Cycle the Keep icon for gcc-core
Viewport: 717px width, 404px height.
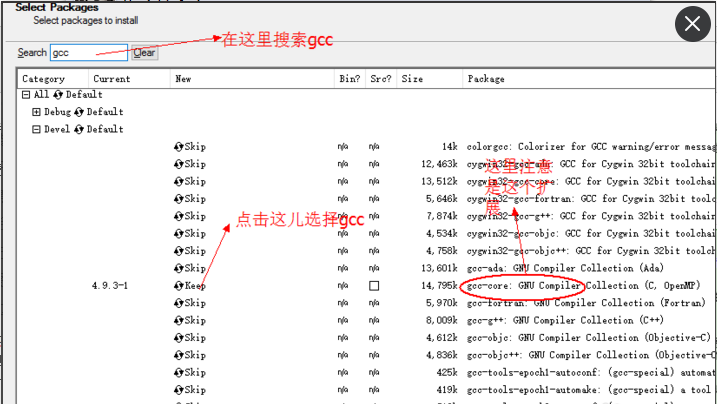tap(178, 286)
